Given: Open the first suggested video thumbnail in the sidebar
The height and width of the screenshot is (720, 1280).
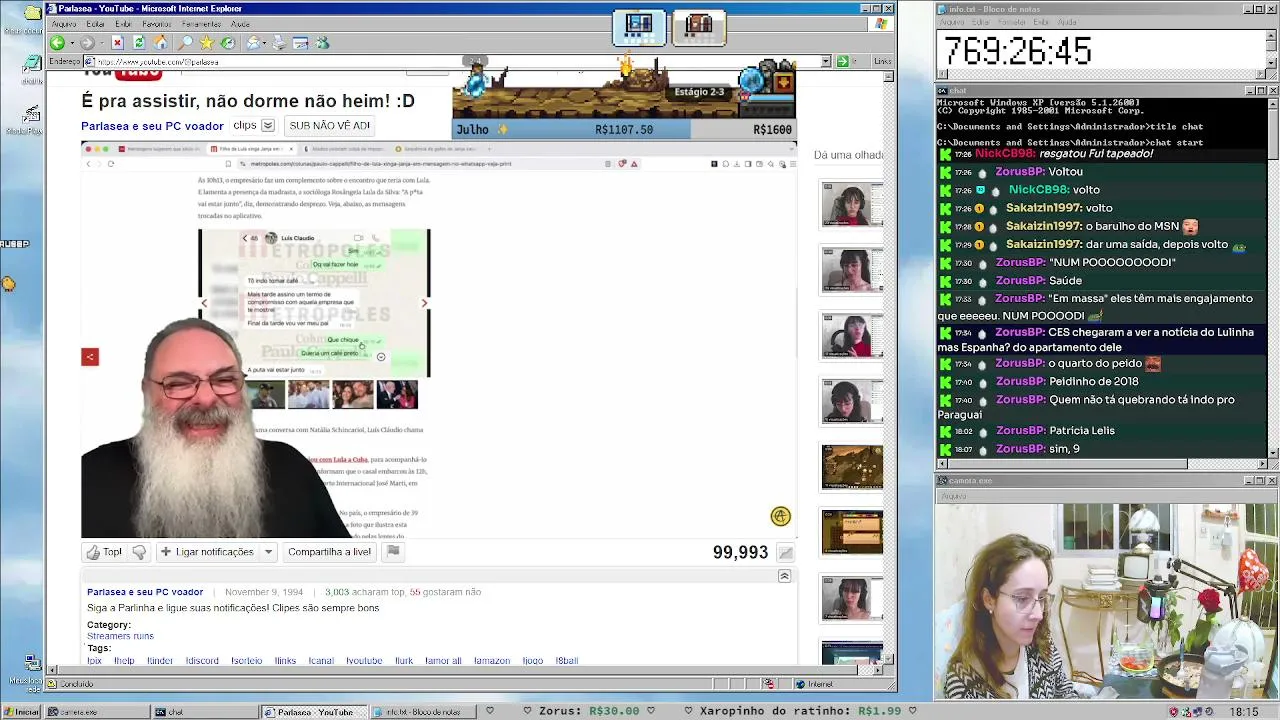Looking at the screenshot, I should pyautogui.click(x=852, y=204).
